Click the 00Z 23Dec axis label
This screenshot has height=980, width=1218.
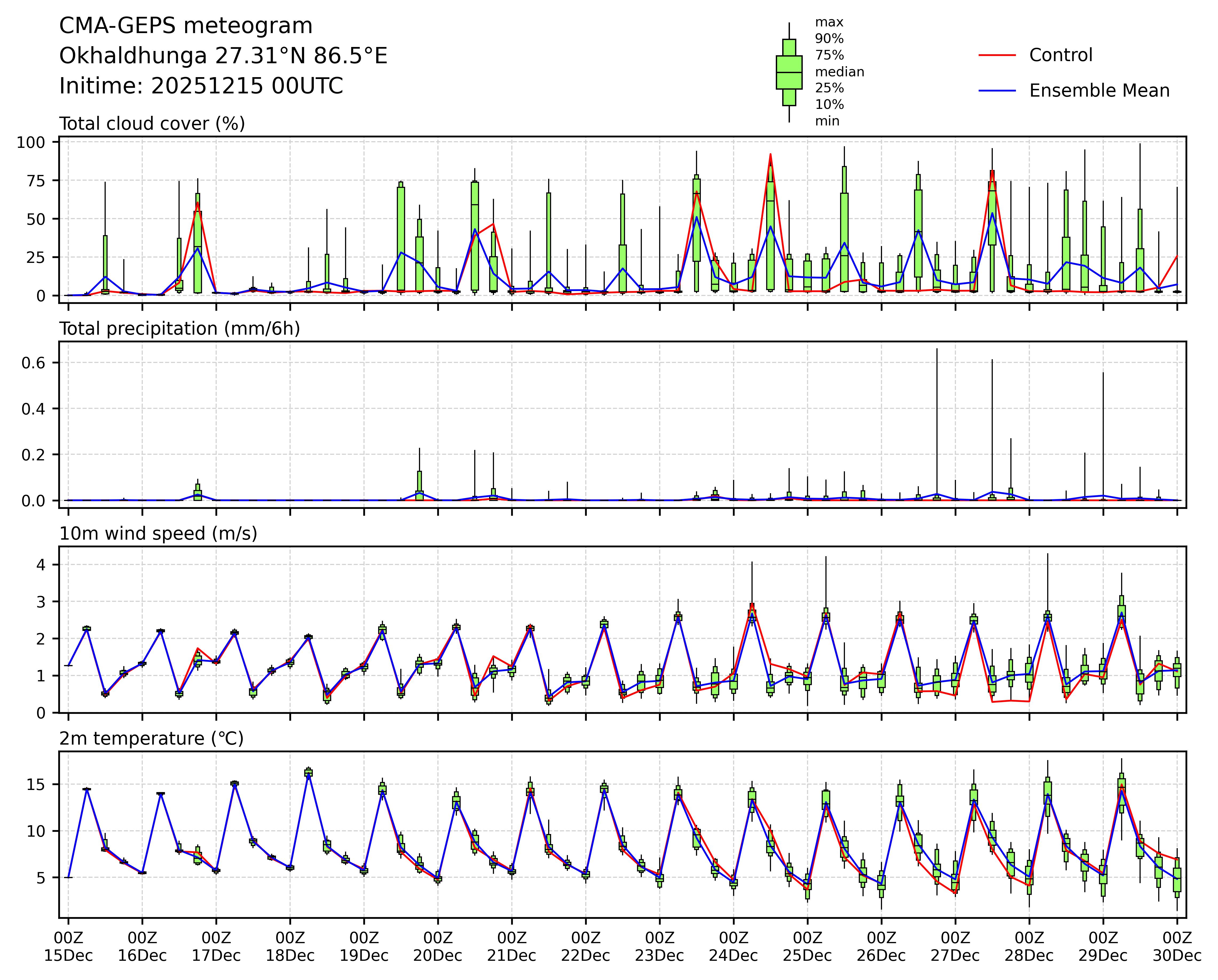tap(659, 947)
